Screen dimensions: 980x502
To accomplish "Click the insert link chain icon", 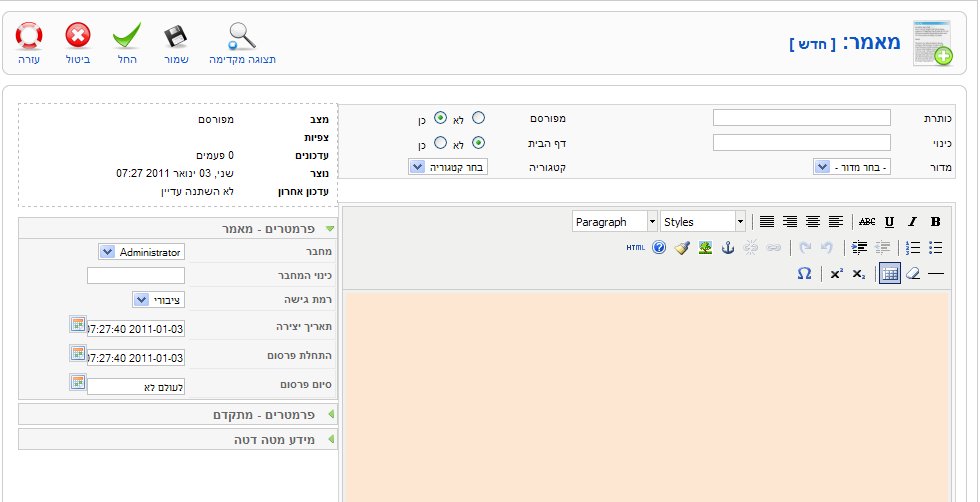I will (x=774, y=248).
